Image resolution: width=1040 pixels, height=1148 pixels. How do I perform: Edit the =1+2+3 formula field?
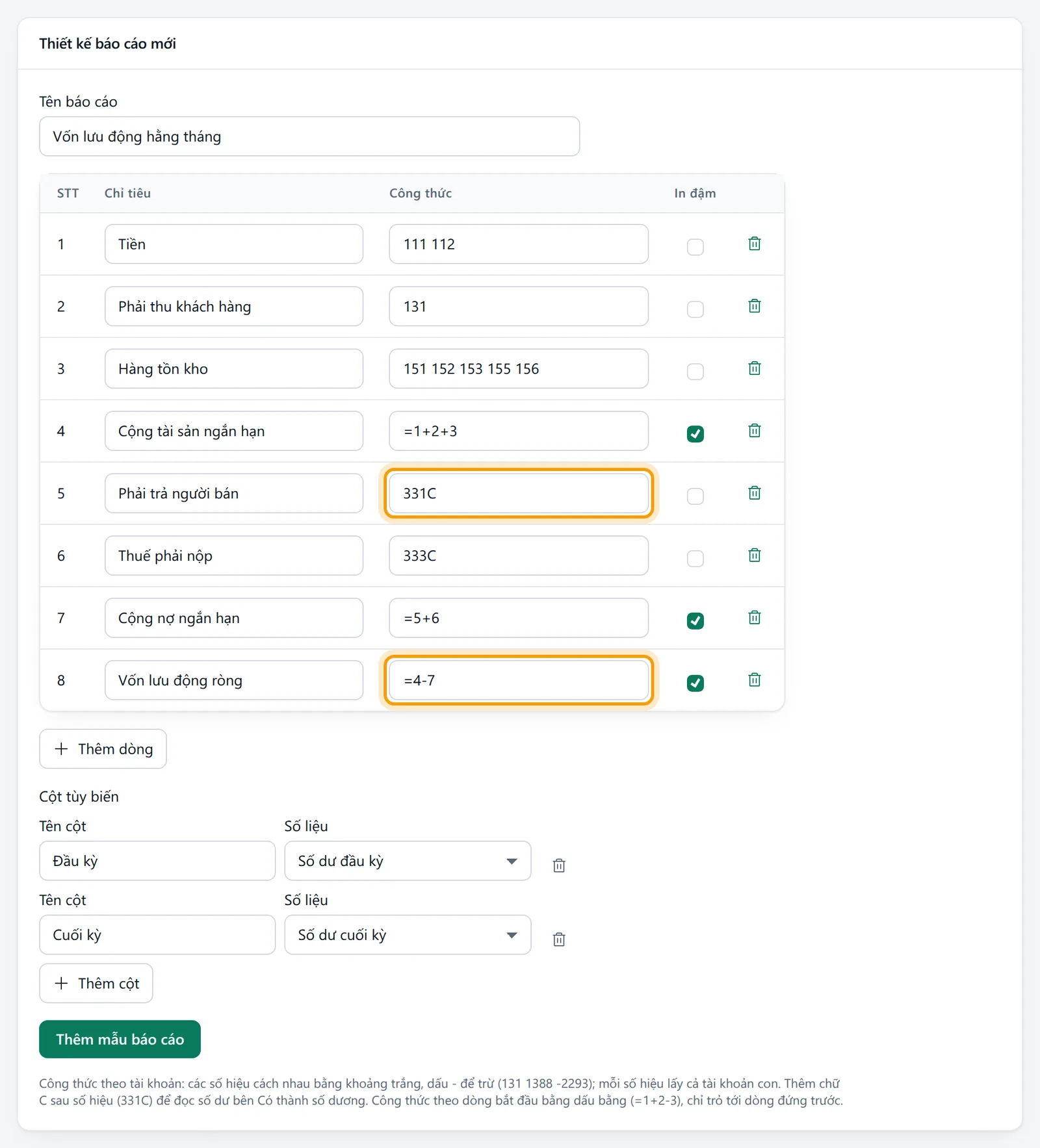pos(519,431)
